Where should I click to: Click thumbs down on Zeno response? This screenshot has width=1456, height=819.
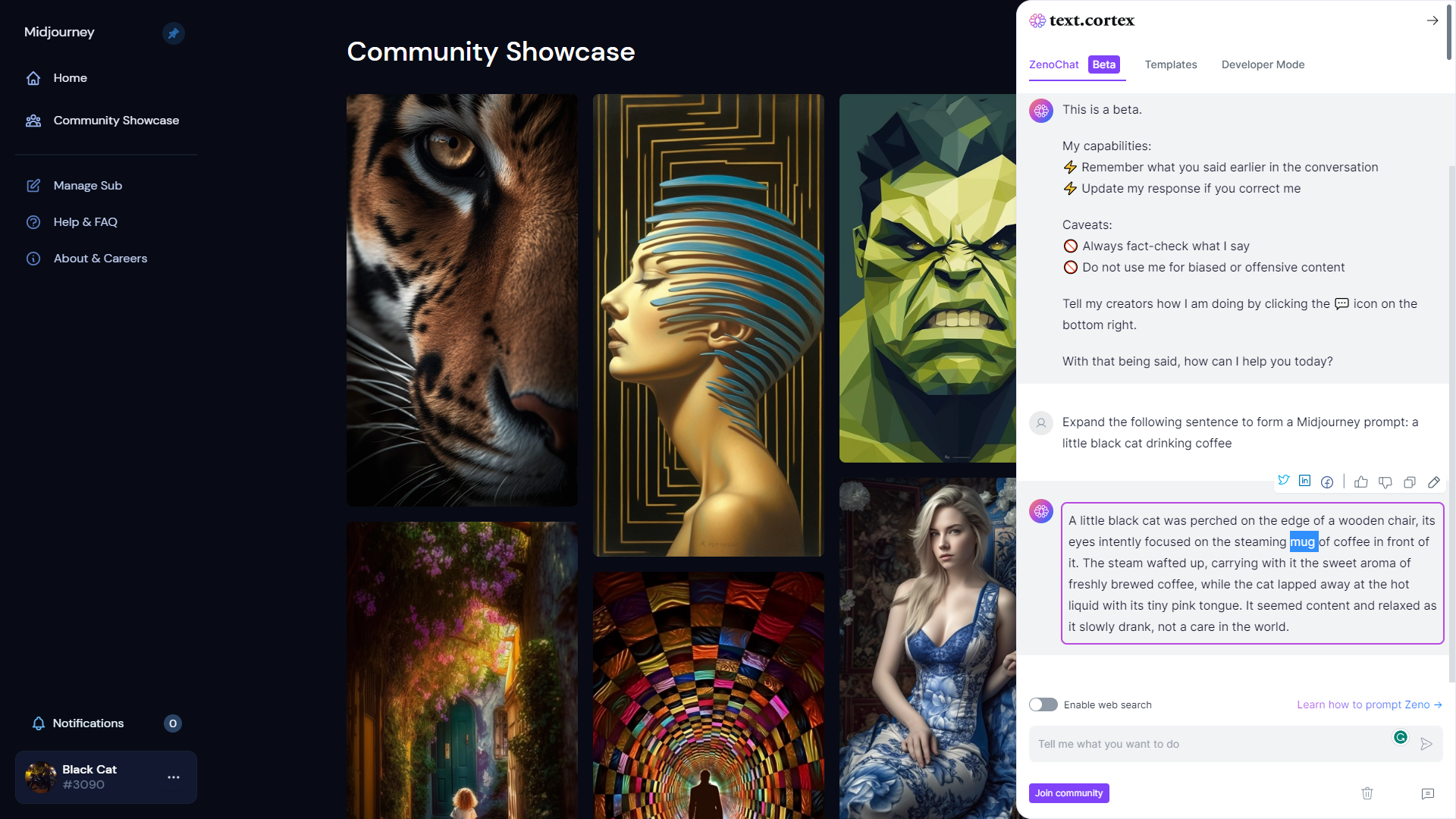(x=1385, y=482)
